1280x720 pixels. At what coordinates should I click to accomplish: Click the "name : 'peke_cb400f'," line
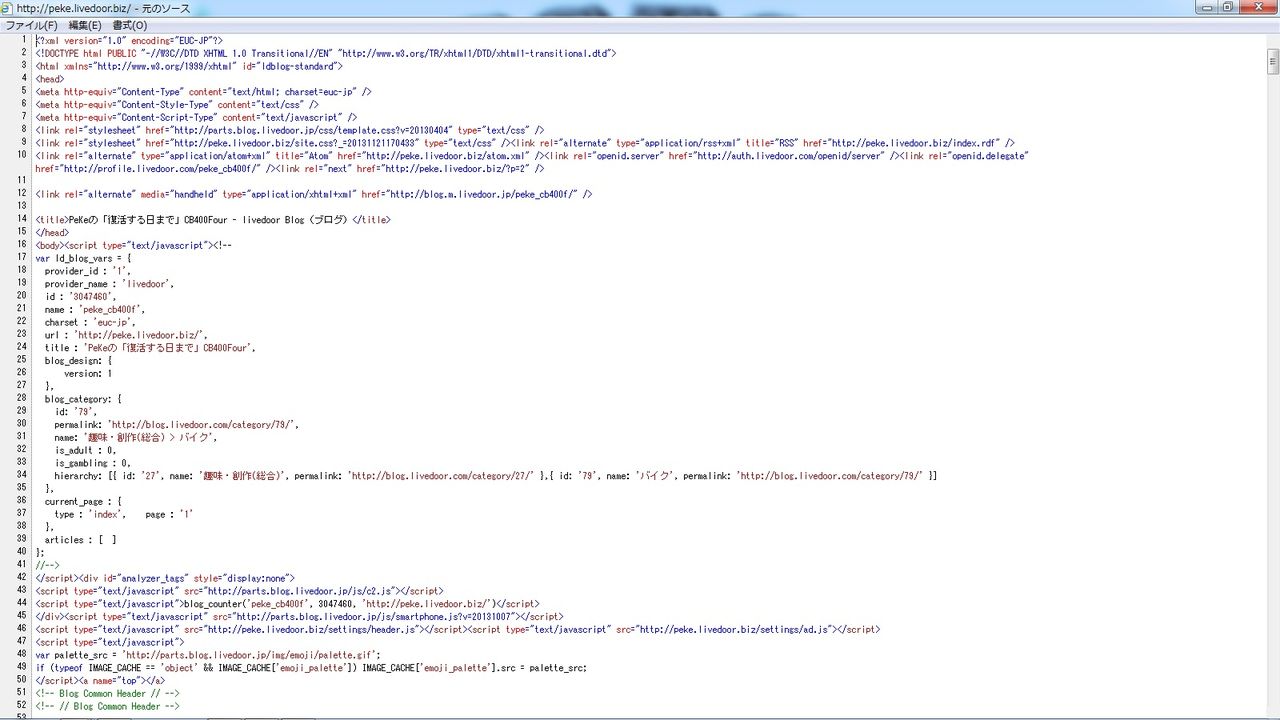[x=95, y=310]
